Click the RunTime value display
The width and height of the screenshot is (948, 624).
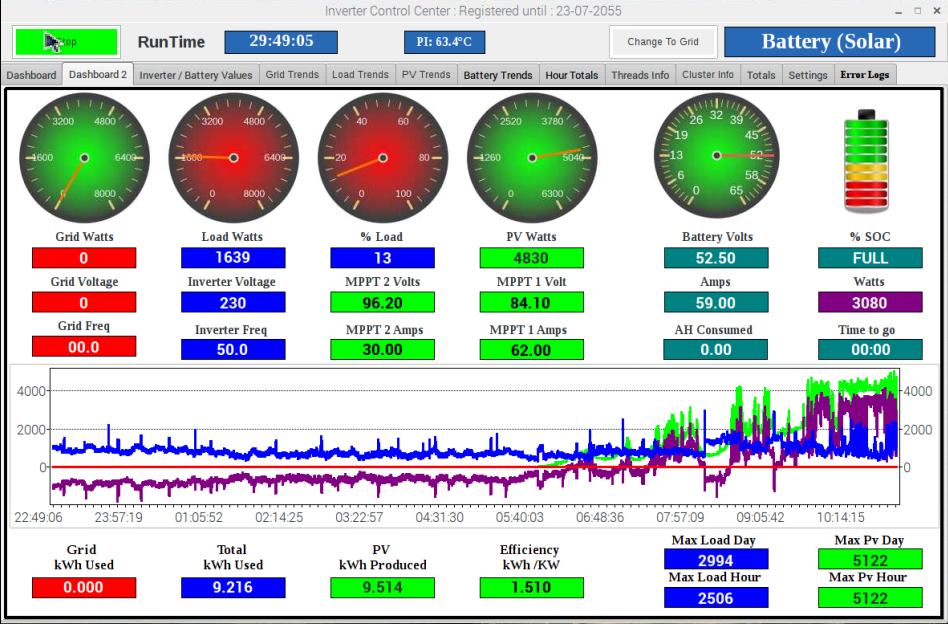point(281,42)
